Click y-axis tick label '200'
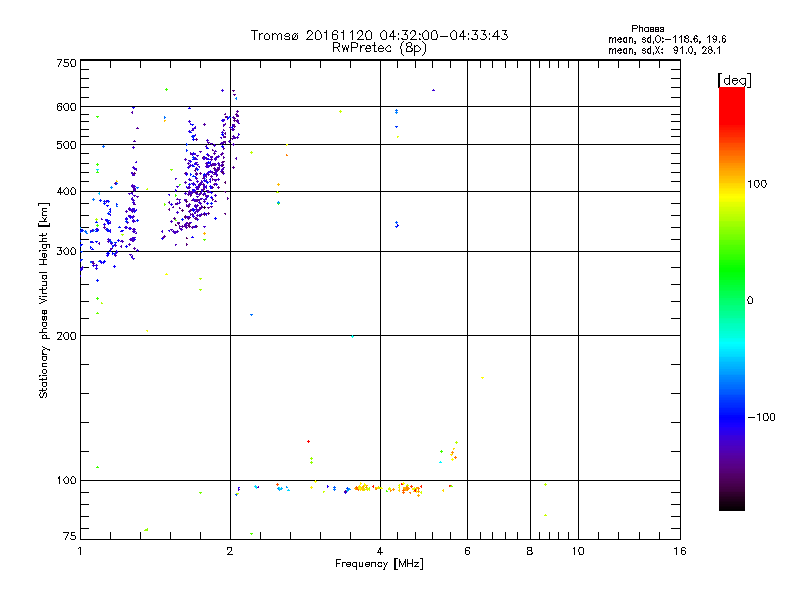Image resolution: width=800 pixels, height=600 pixels. point(66,336)
